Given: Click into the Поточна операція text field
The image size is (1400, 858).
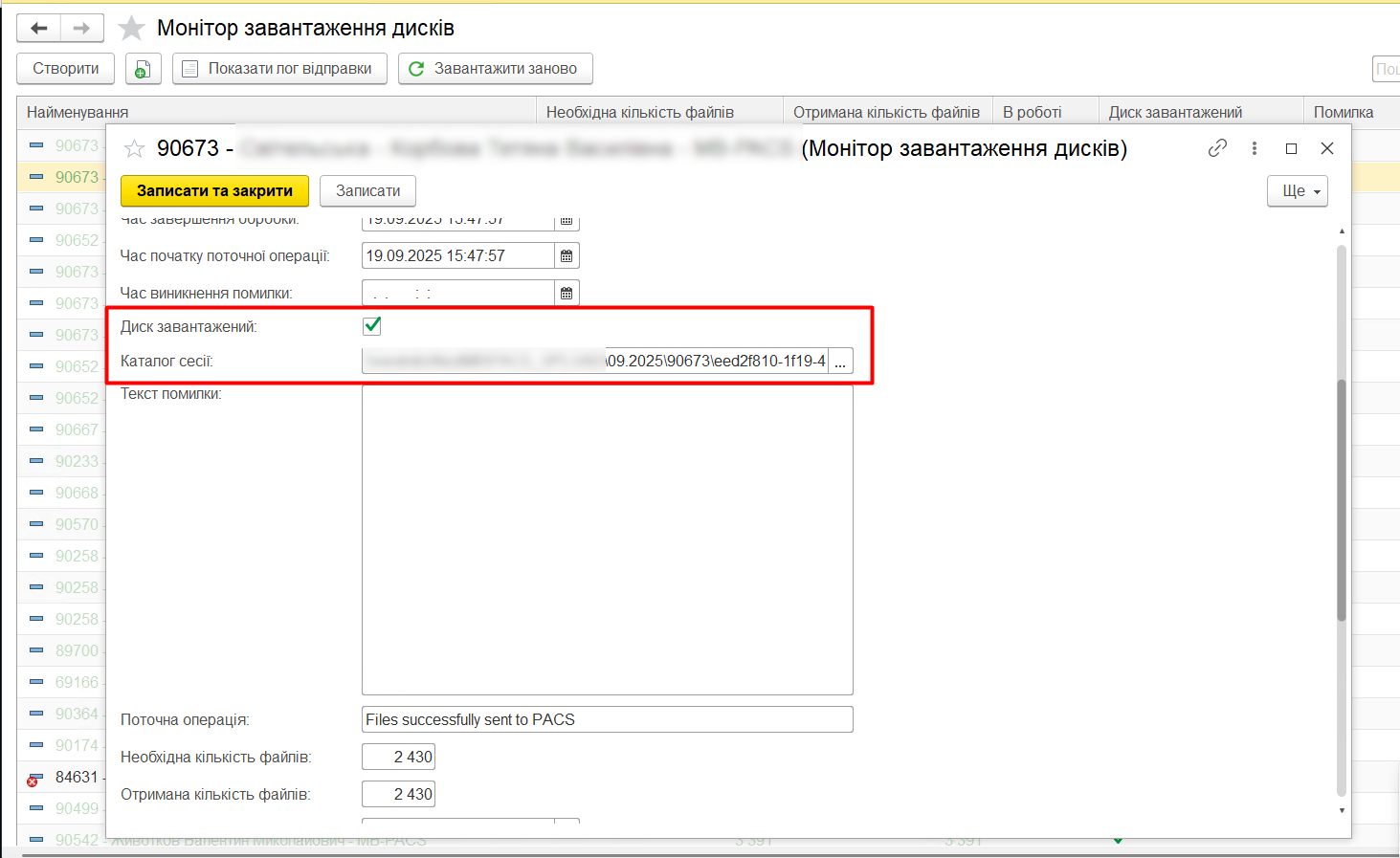Looking at the screenshot, I should 607,720.
